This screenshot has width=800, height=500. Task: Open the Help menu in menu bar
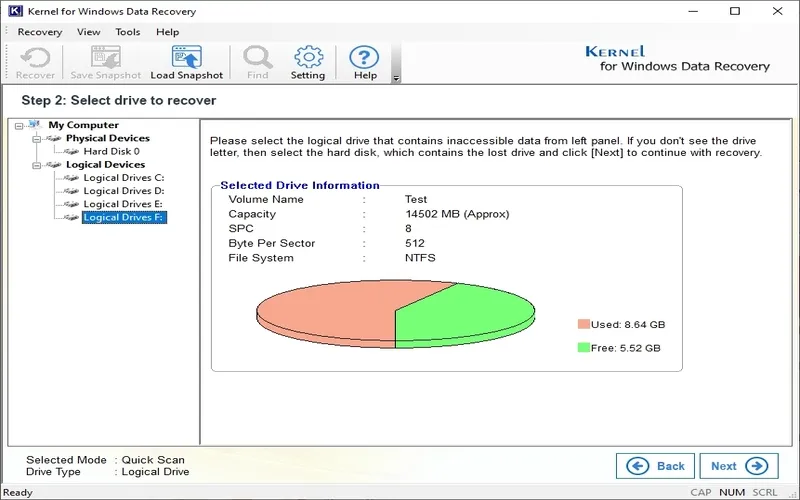point(167,32)
